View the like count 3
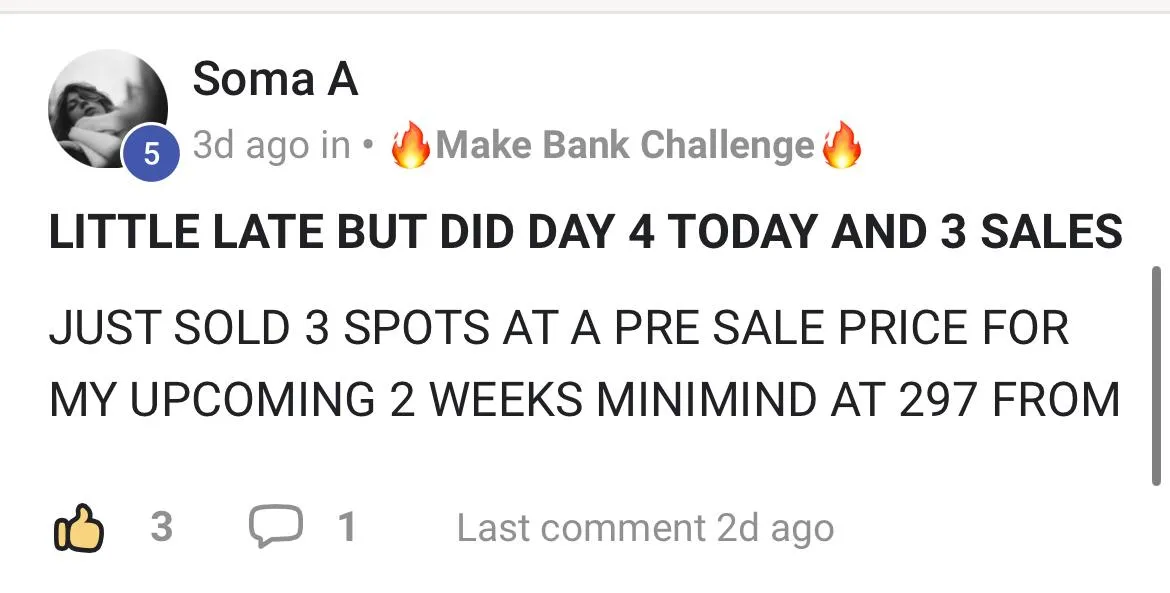 (162, 527)
